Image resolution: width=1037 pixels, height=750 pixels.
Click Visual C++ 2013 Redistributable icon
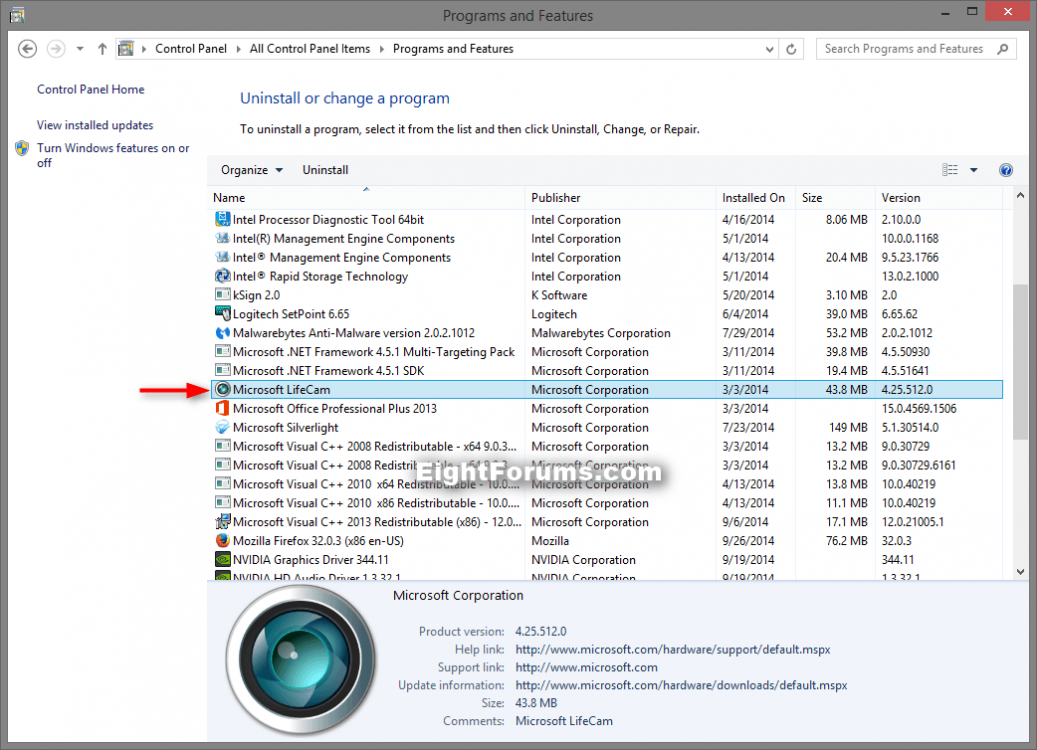[223, 522]
